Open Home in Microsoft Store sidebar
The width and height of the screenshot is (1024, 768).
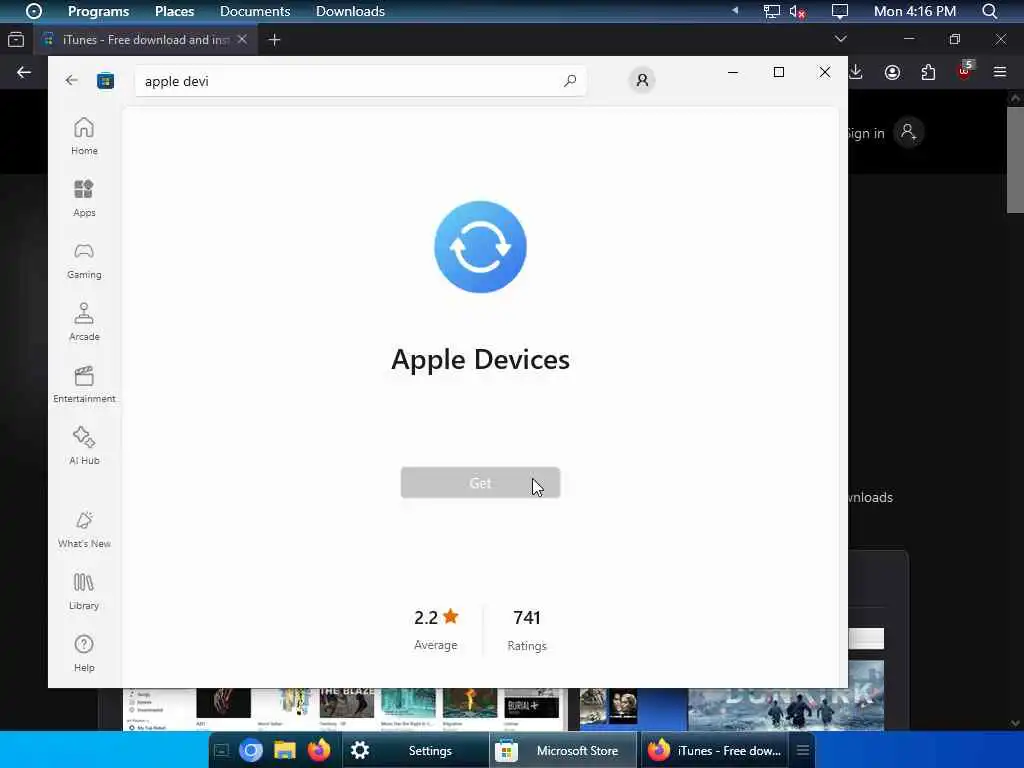coord(84,136)
